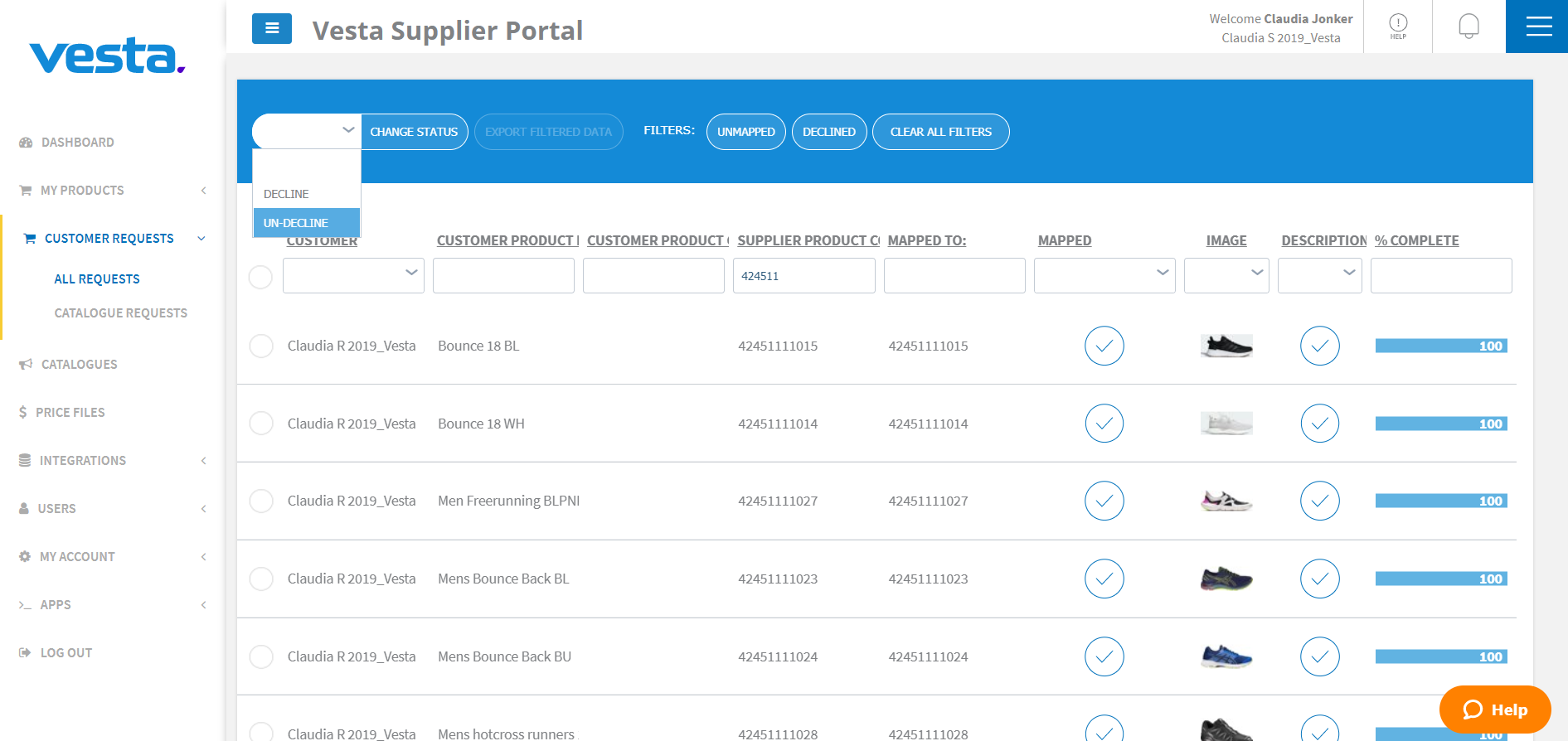Image resolution: width=1568 pixels, height=741 pixels.
Task: Open the Description filter dropdown
Action: point(1320,275)
